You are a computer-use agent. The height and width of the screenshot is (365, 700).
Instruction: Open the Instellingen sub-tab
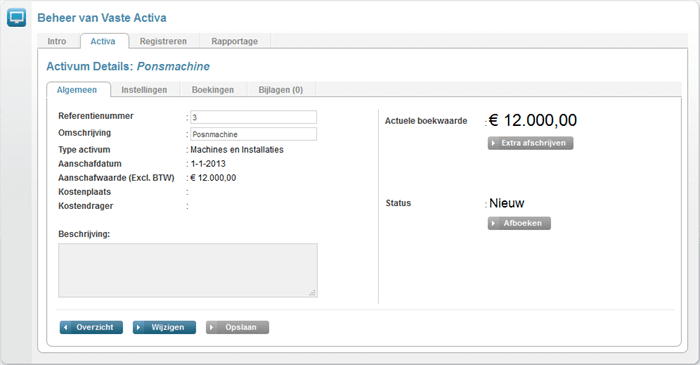click(x=144, y=90)
